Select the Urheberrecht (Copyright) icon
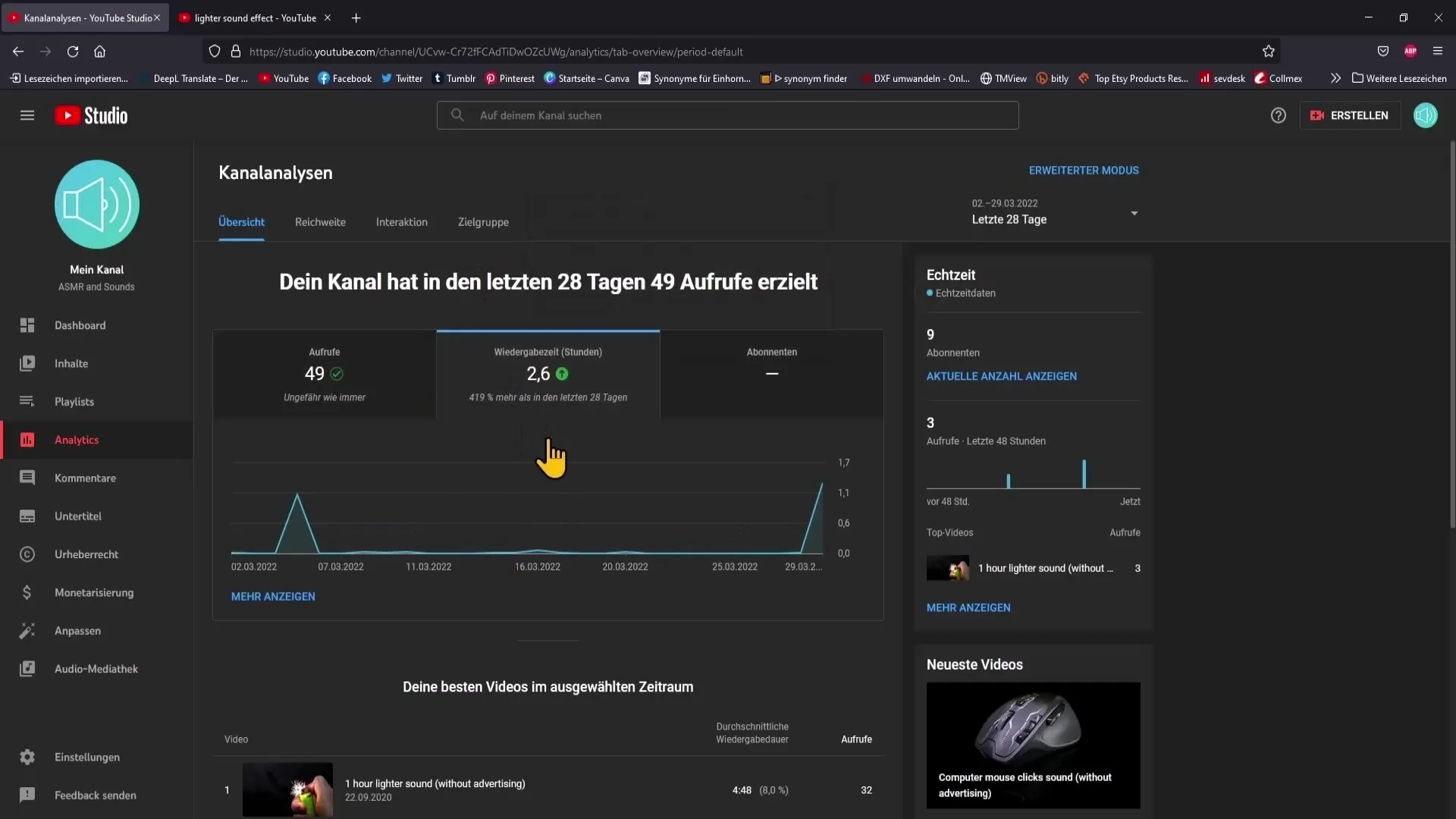The image size is (1456, 819). [27, 554]
